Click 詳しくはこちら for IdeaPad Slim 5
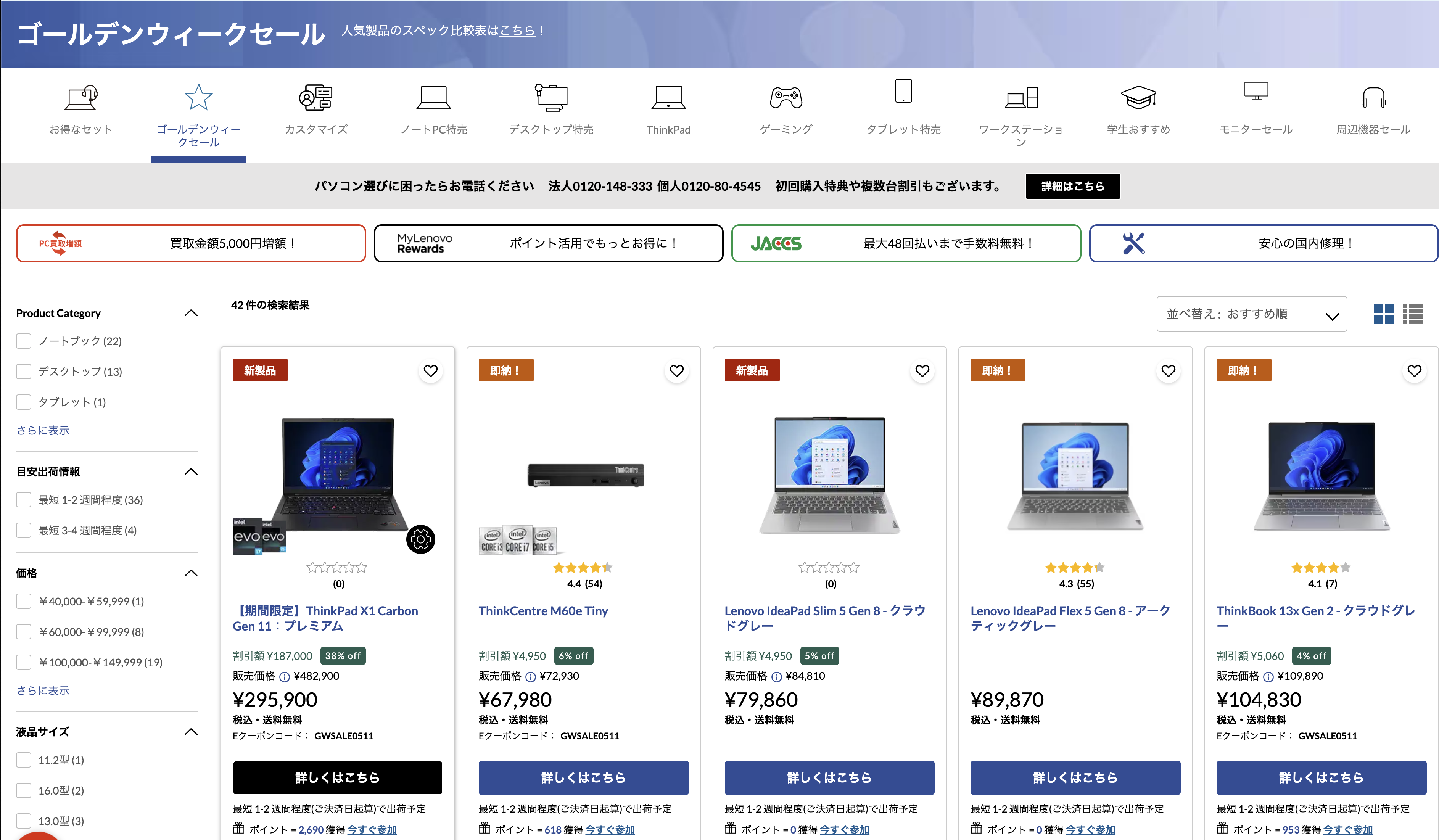 (x=829, y=777)
